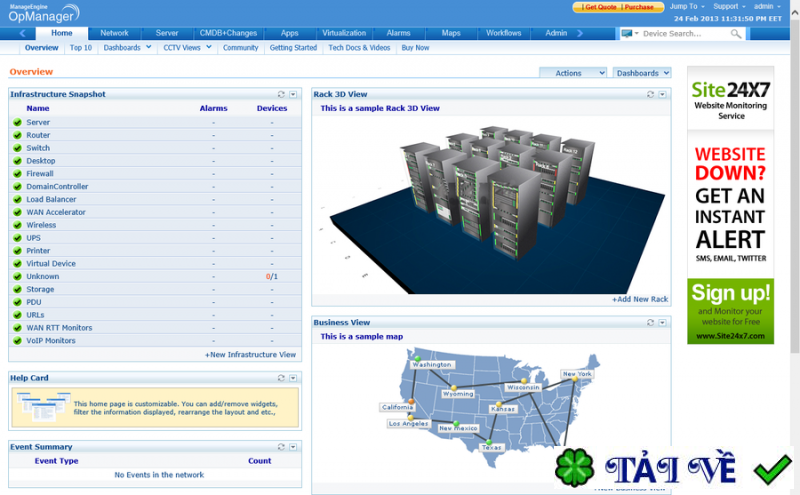This screenshot has width=800, height=495.
Task: Switch to the Server tab
Action: tap(167, 33)
